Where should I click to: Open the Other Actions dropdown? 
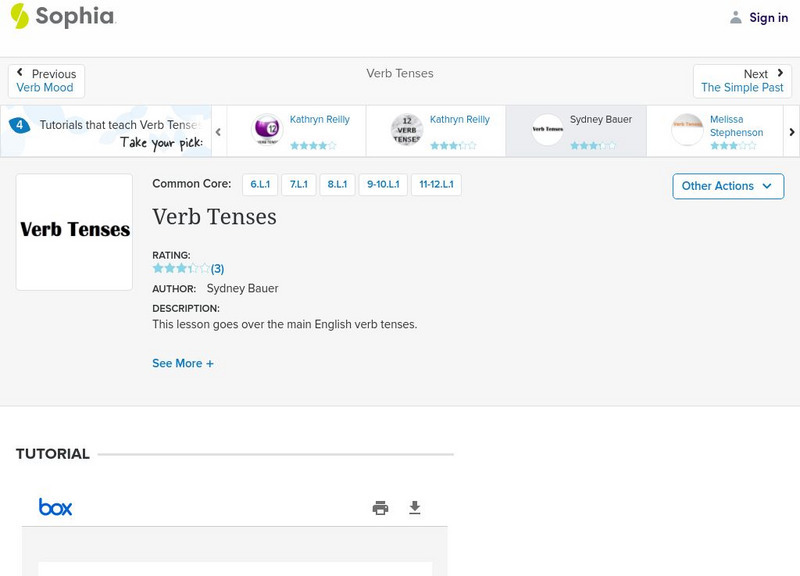pyautogui.click(x=727, y=186)
